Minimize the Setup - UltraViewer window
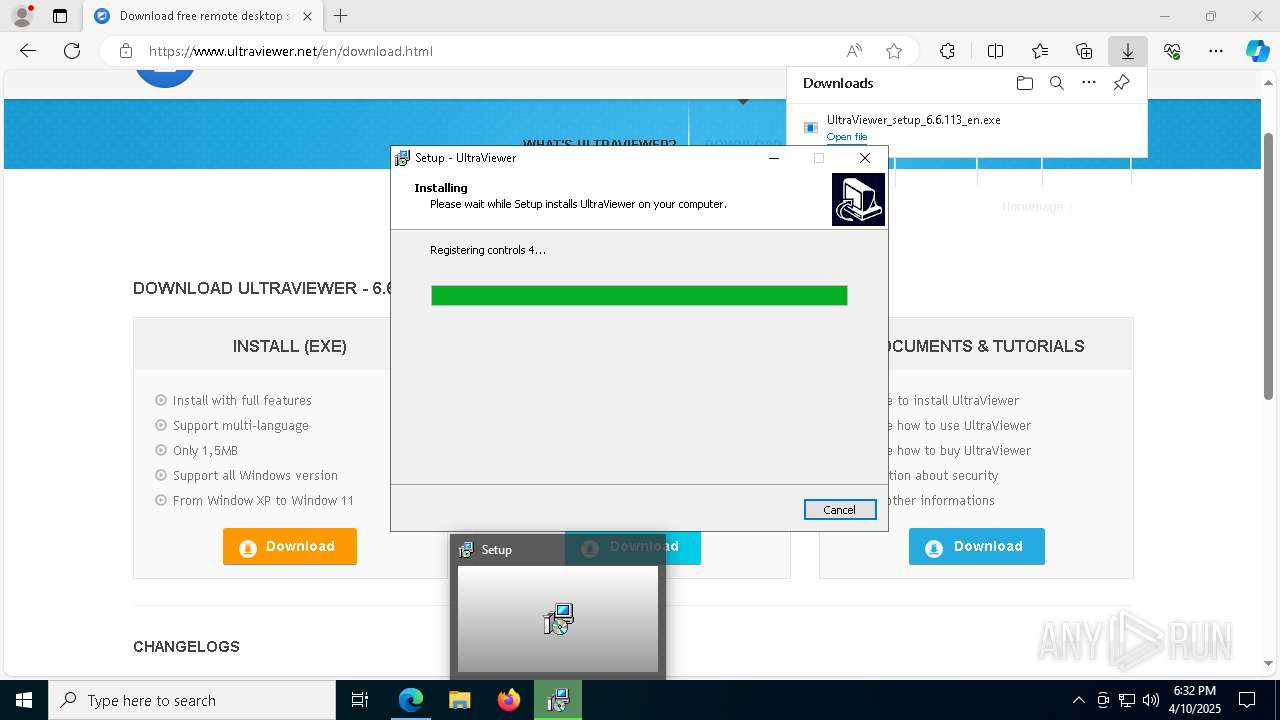 (774, 158)
